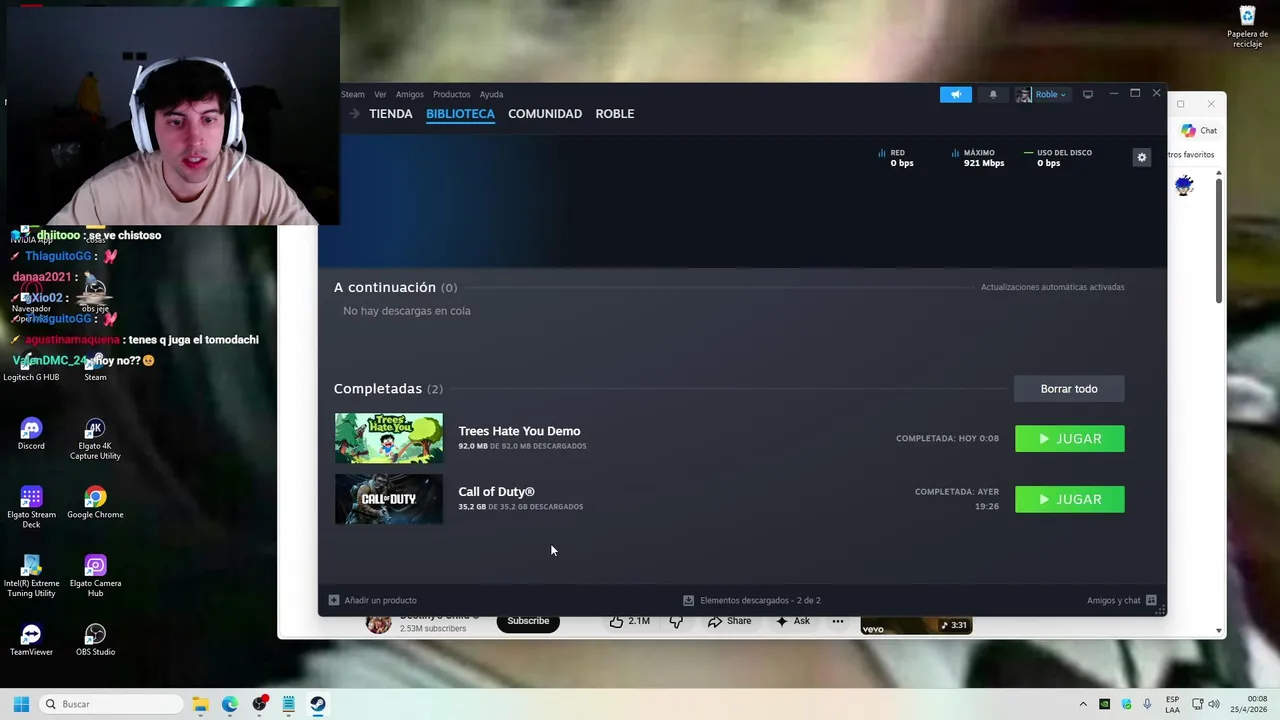
Task: Click Trees Hate You Demo thumbnail
Action: [x=389, y=438]
